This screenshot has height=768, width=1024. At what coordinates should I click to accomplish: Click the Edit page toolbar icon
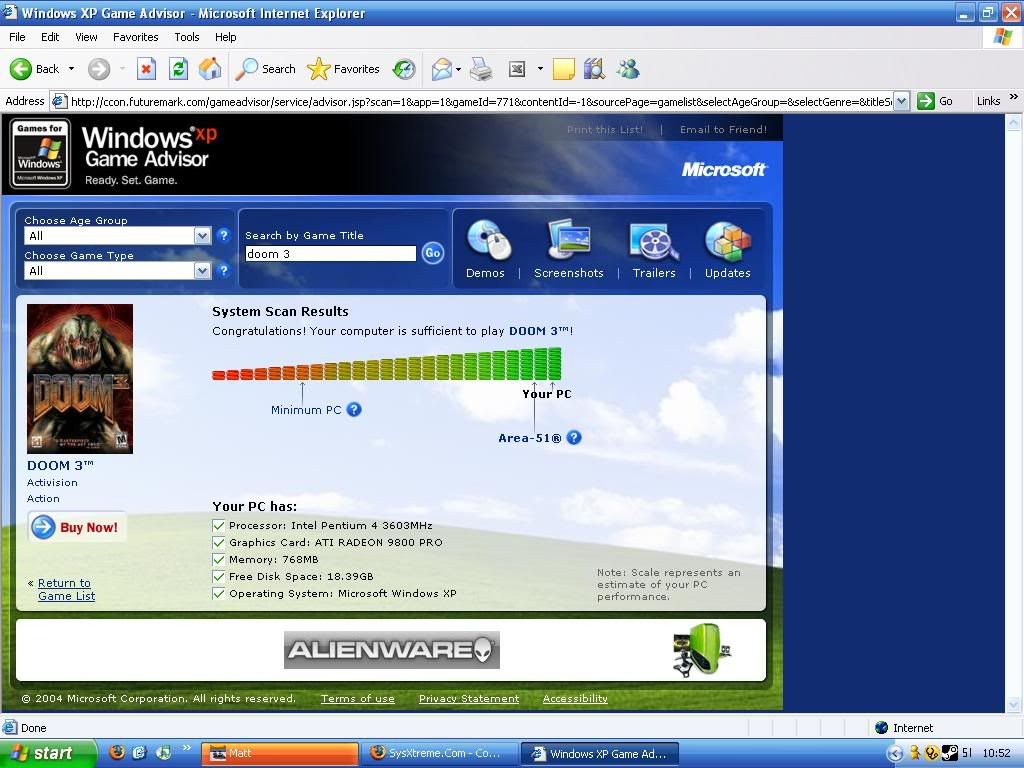coord(517,69)
